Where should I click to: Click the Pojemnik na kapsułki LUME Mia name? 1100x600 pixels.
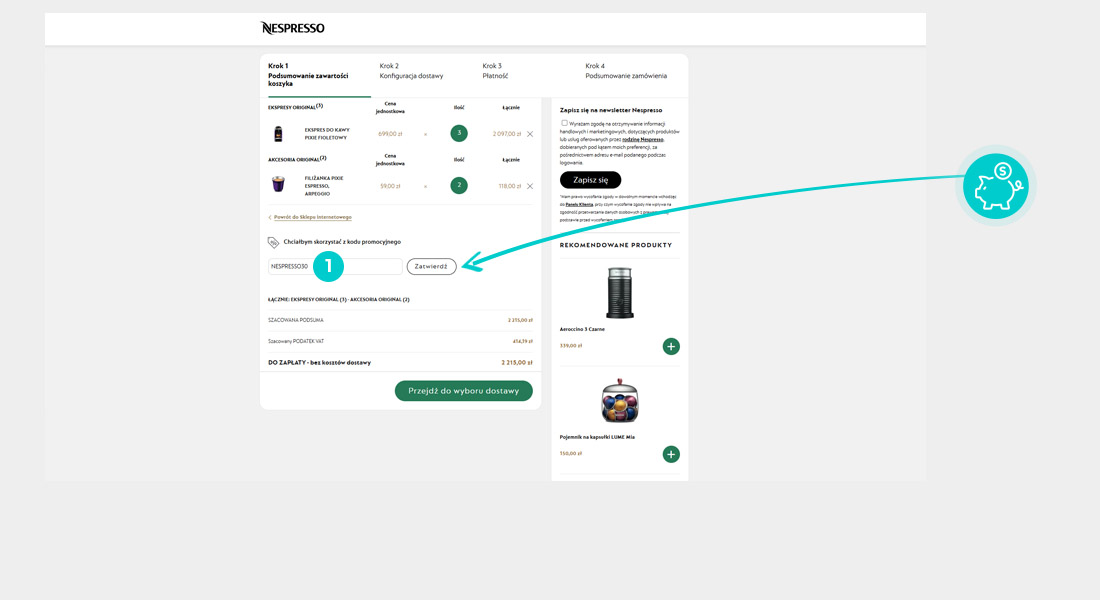(597, 437)
